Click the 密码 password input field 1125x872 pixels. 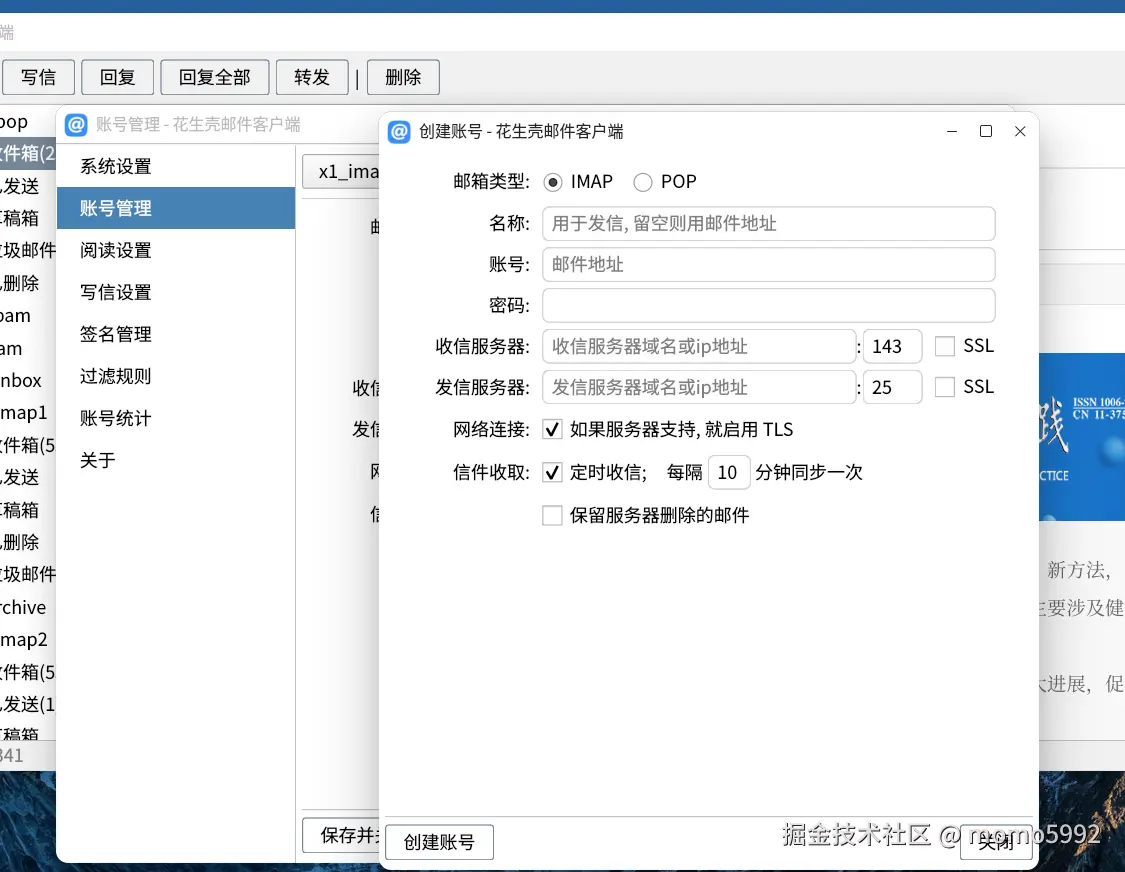pos(767,305)
